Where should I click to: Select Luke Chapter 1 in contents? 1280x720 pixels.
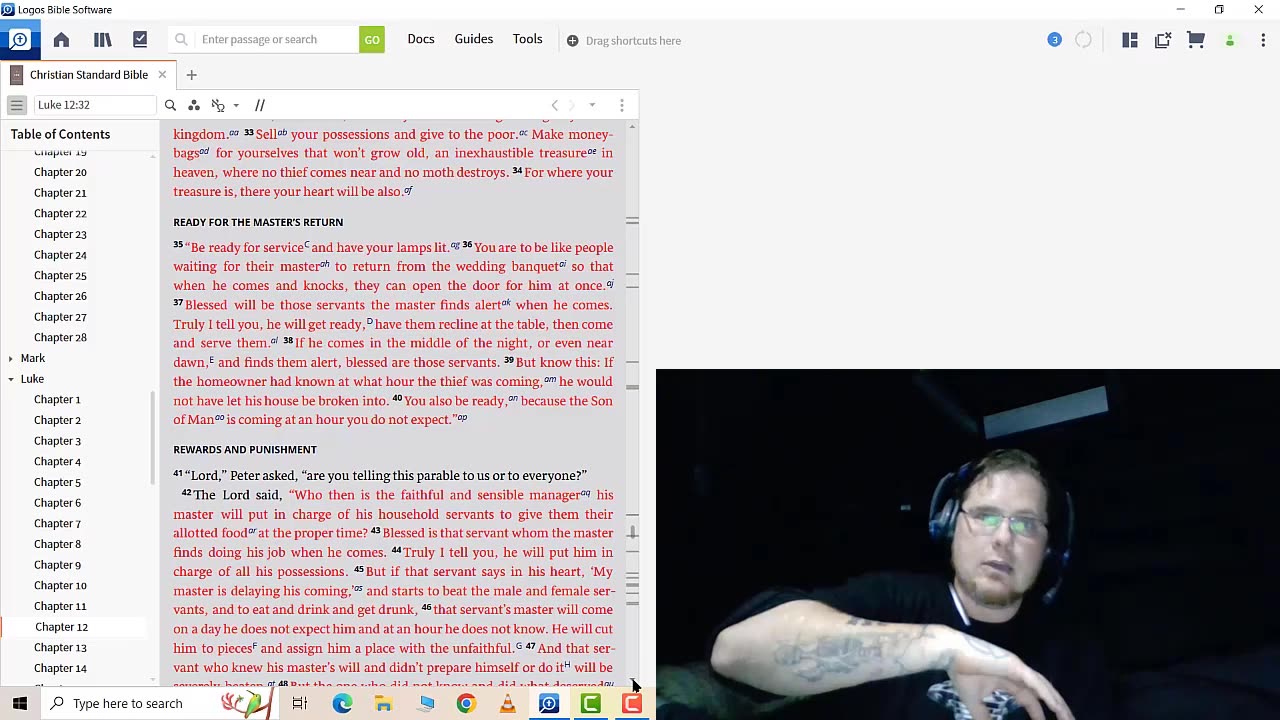point(57,399)
